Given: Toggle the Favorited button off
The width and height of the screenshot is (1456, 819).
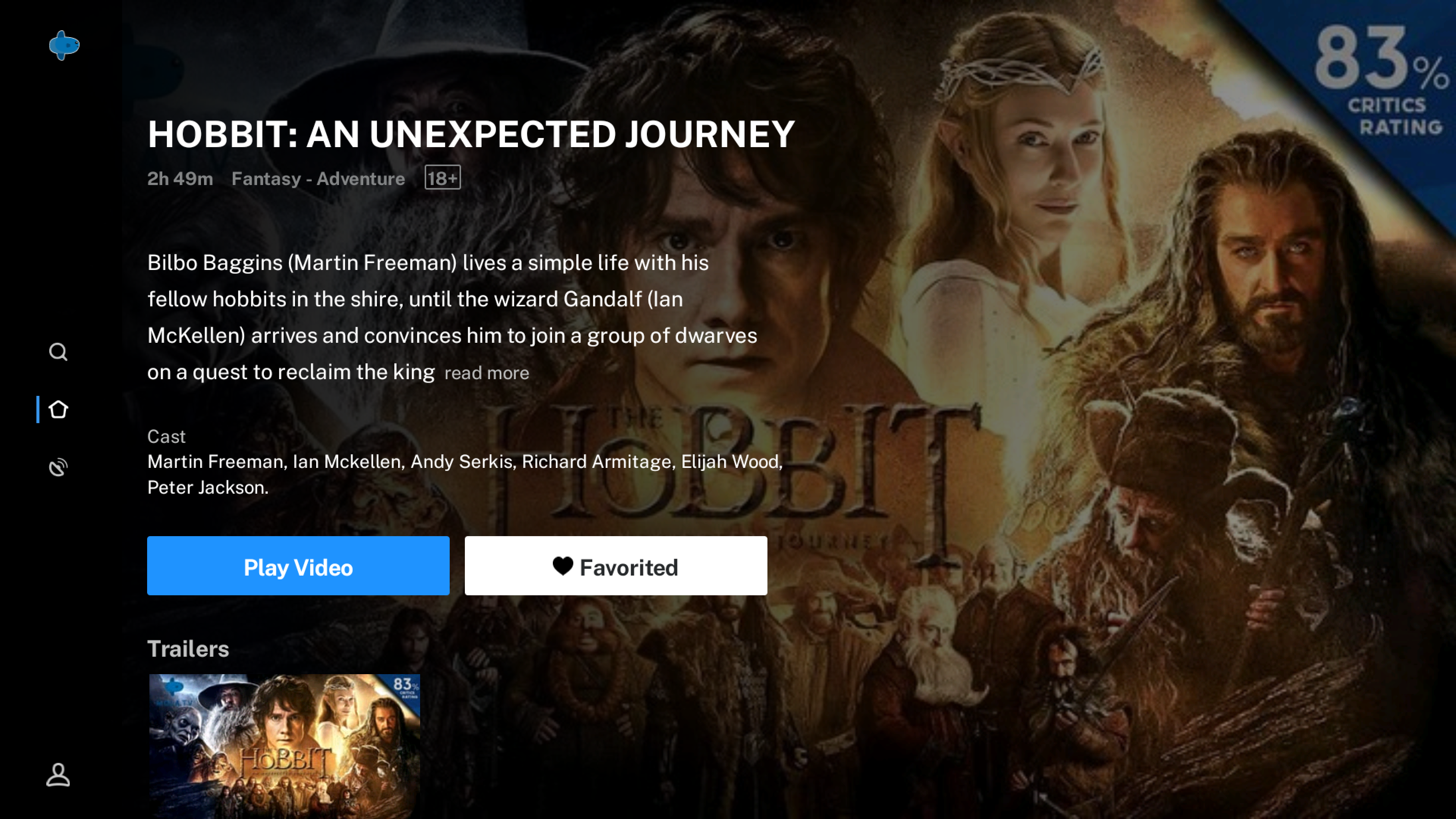Looking at the screenshot, I should point(615,566).
